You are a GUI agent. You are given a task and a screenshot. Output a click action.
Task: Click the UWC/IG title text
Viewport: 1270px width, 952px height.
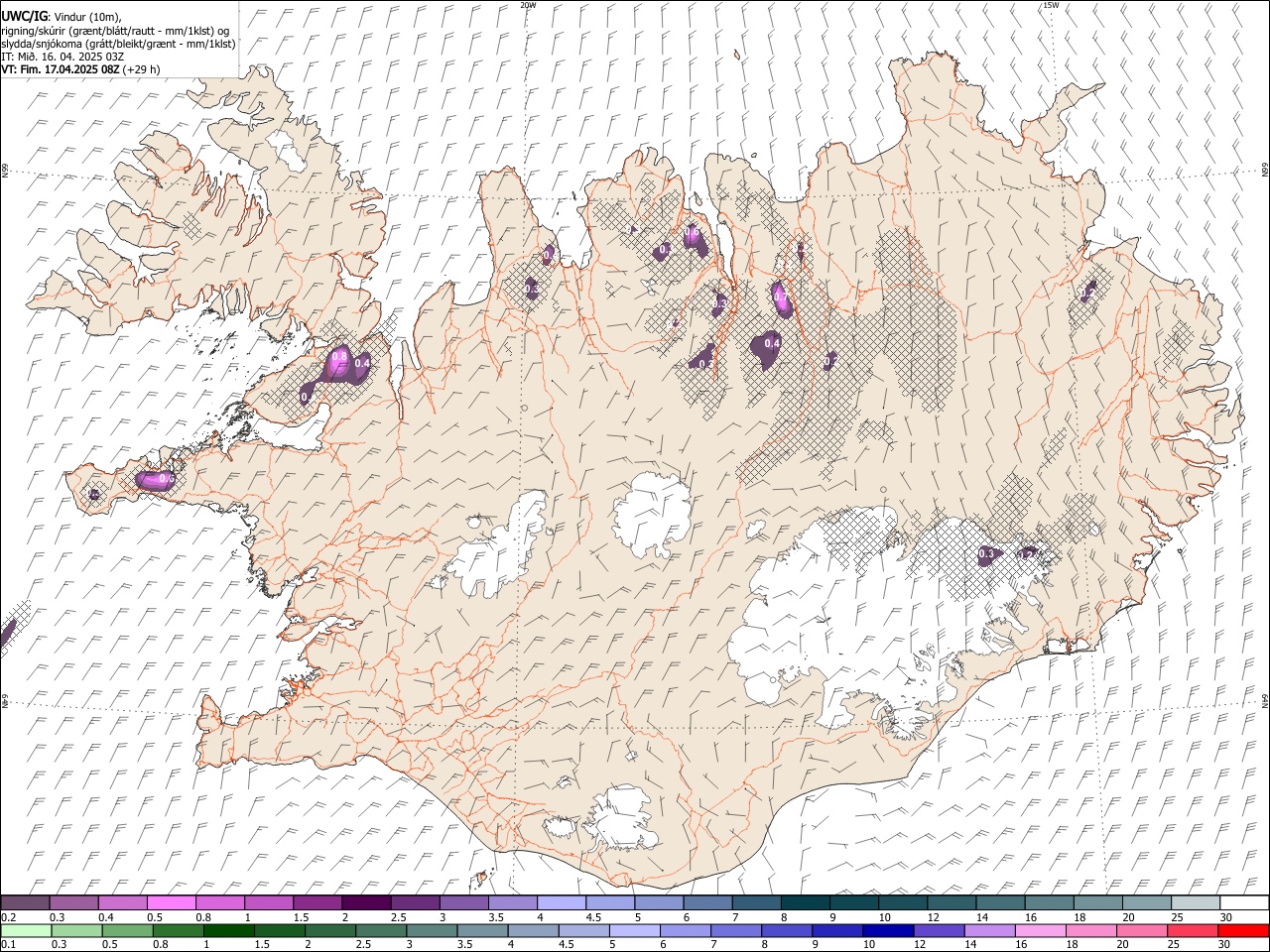click(24, 17)
